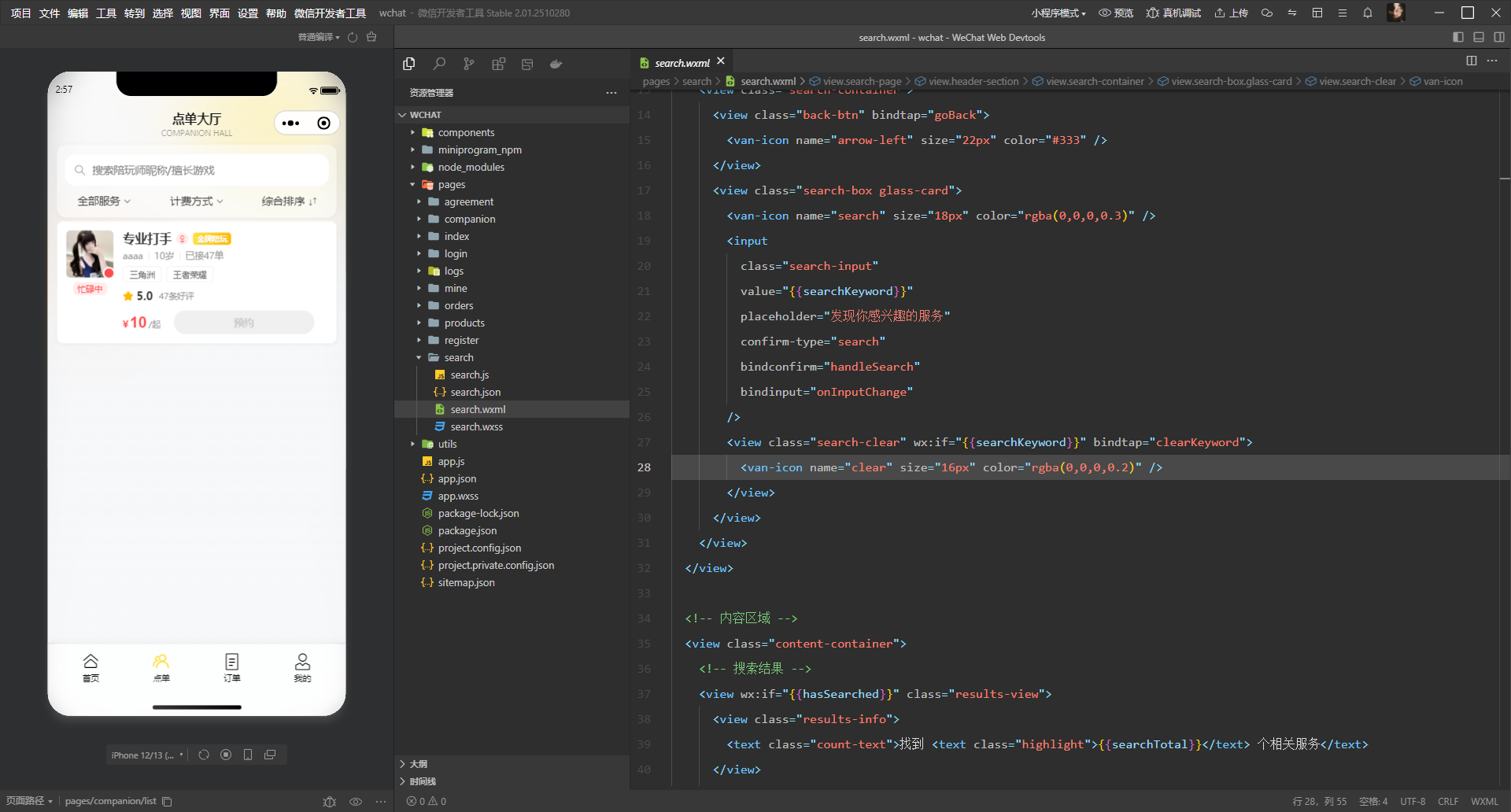
Task: Toggle the bottom panel layout button
Action: click(x=1478, y=37)
